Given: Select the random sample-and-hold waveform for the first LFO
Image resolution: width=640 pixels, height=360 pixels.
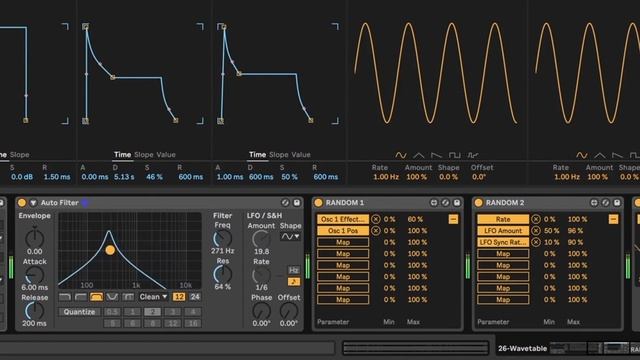Looking at the screenshot, I should (473, 155).
